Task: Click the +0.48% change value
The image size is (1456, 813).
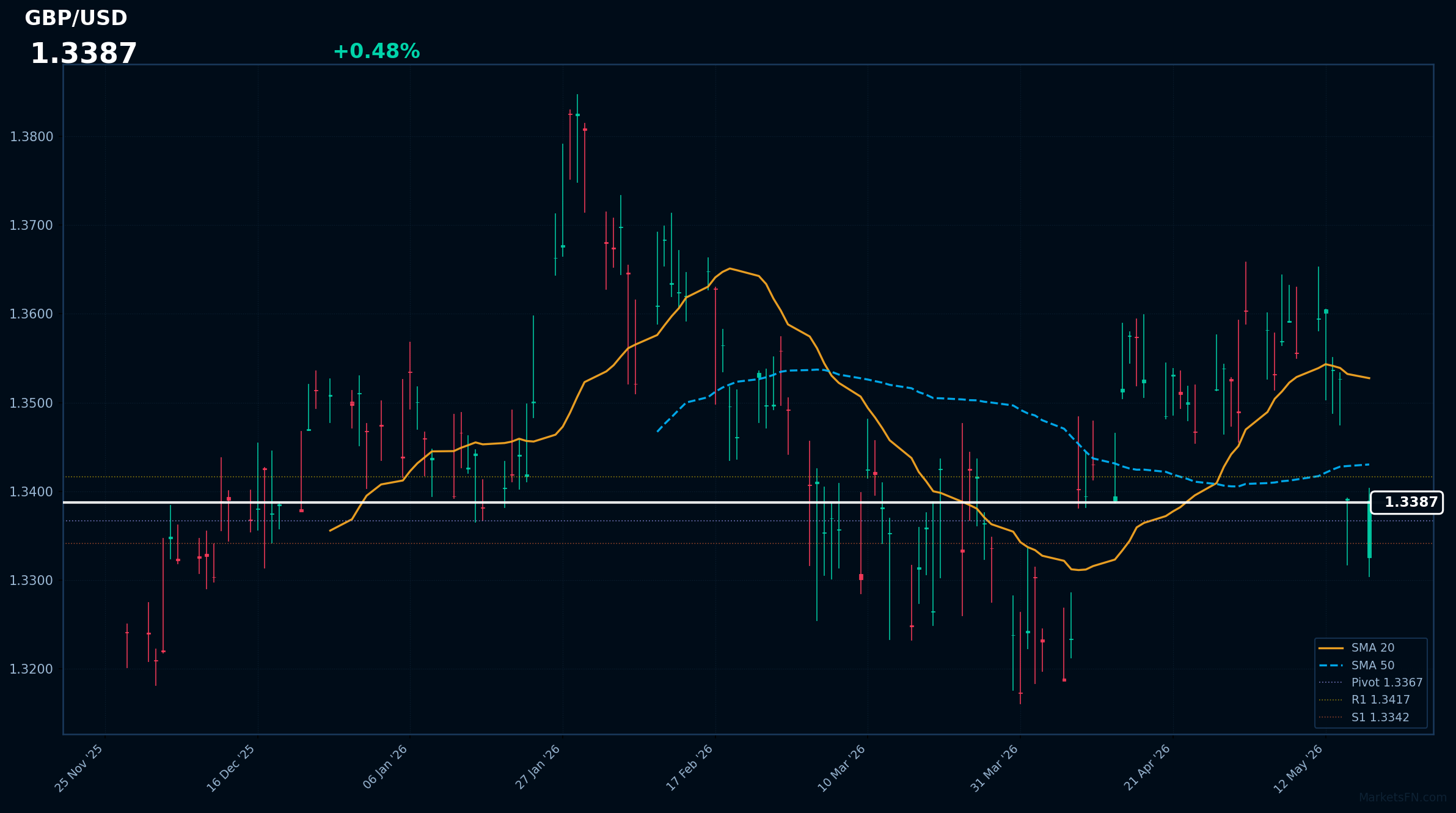Action: (x=376, y=51)
